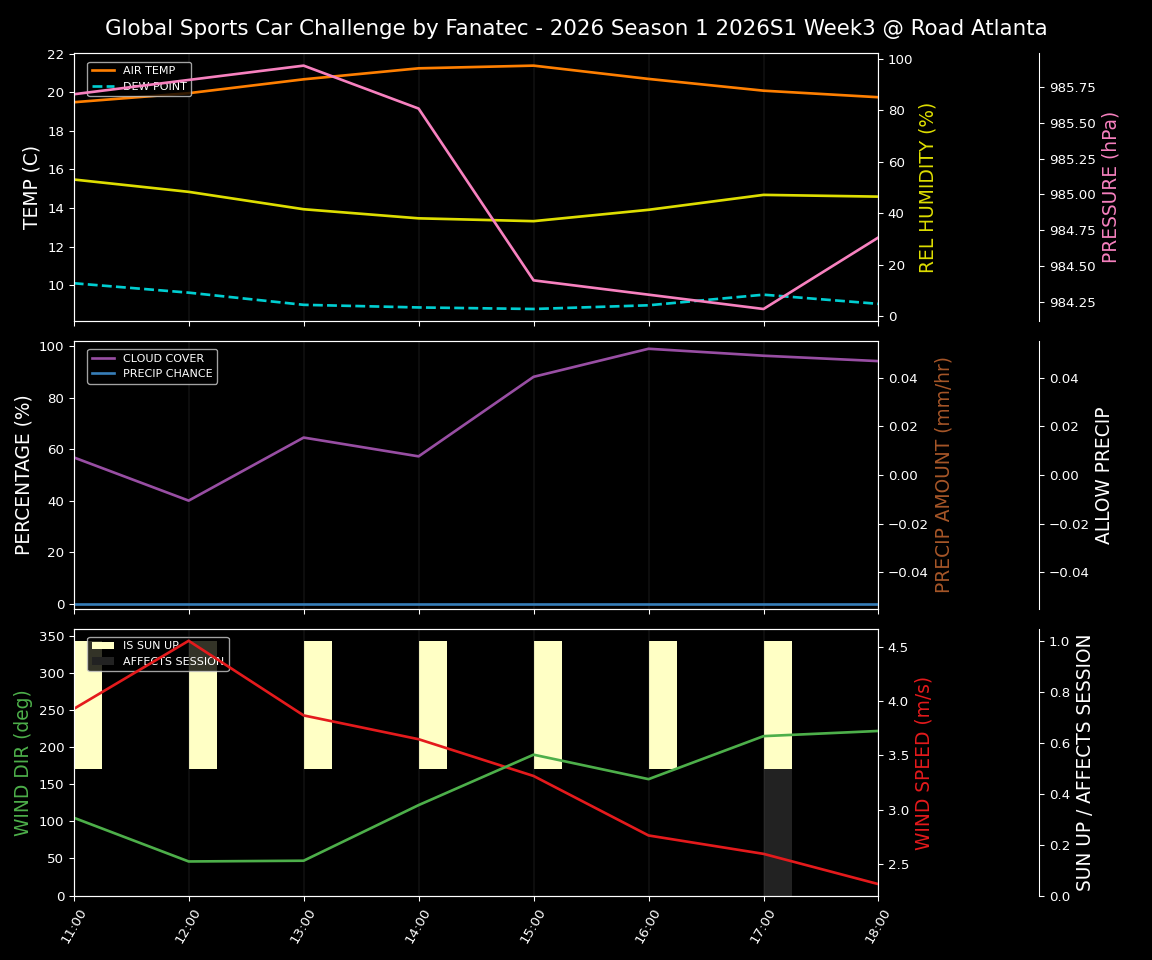This screenshot has width=1152, height=960.
Task: Click the PRECIP CHANCE legend swatch
Action: coord(103,372)
